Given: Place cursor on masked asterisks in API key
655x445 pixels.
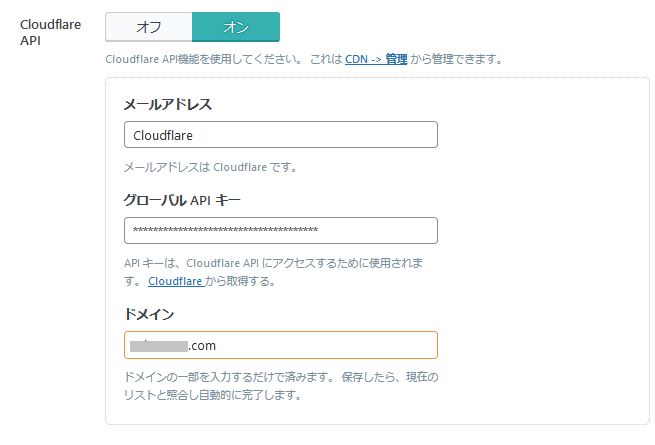Looking at the screenshot, I should pyautogui.click(x=225, y=231).
